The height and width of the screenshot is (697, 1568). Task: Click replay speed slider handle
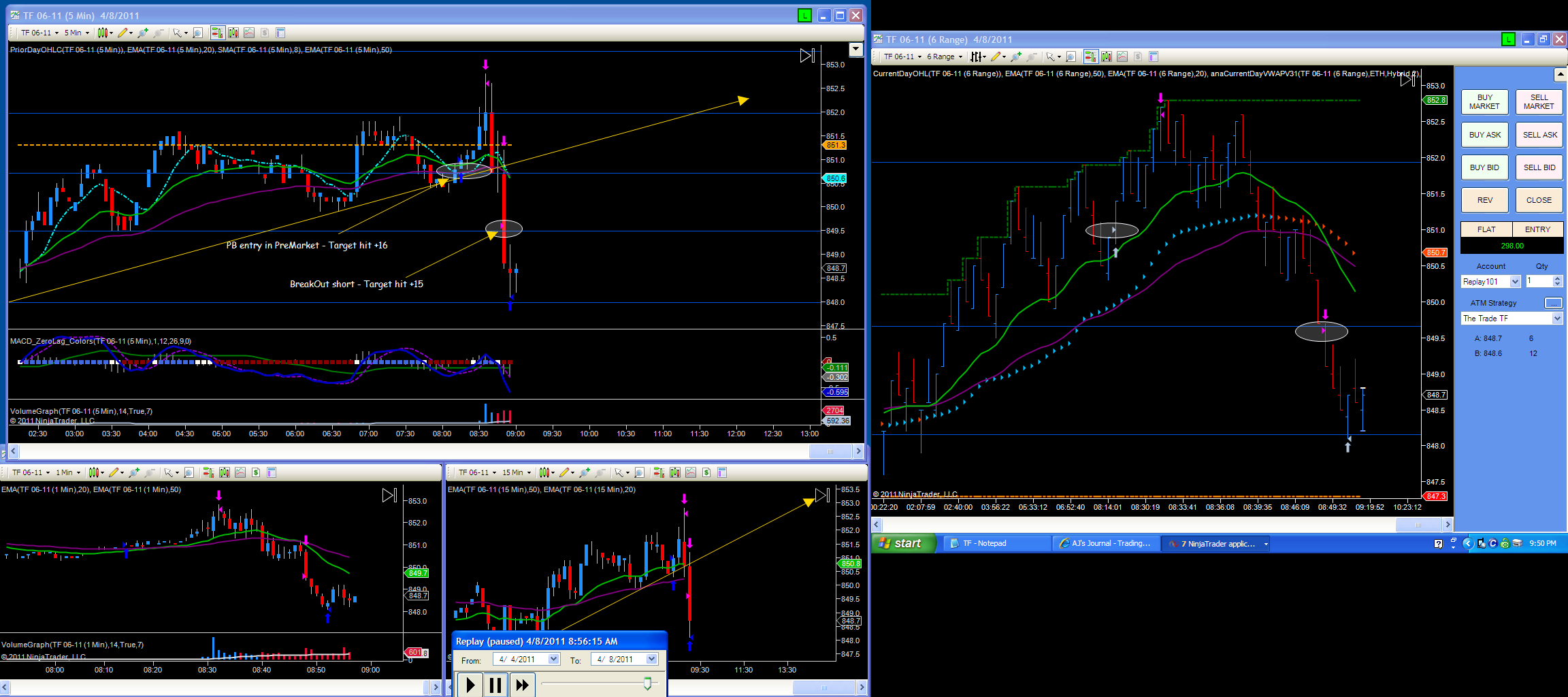click(647, 683)
